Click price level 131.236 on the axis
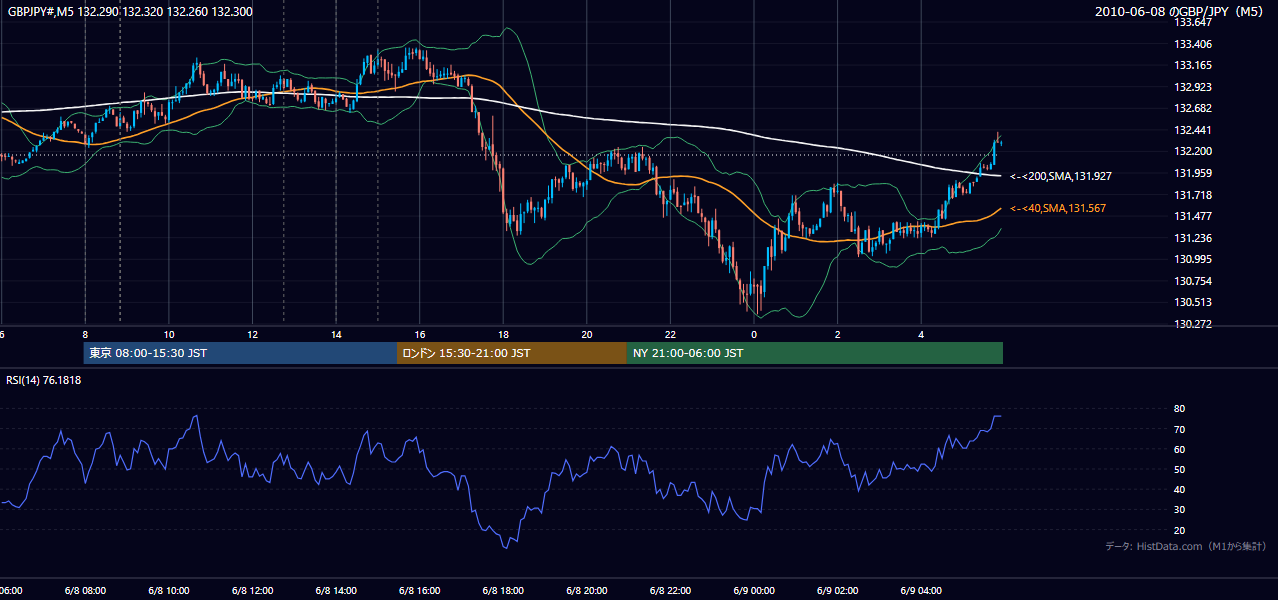This screenshot has height=600, width=1278. click(1193, 238)
